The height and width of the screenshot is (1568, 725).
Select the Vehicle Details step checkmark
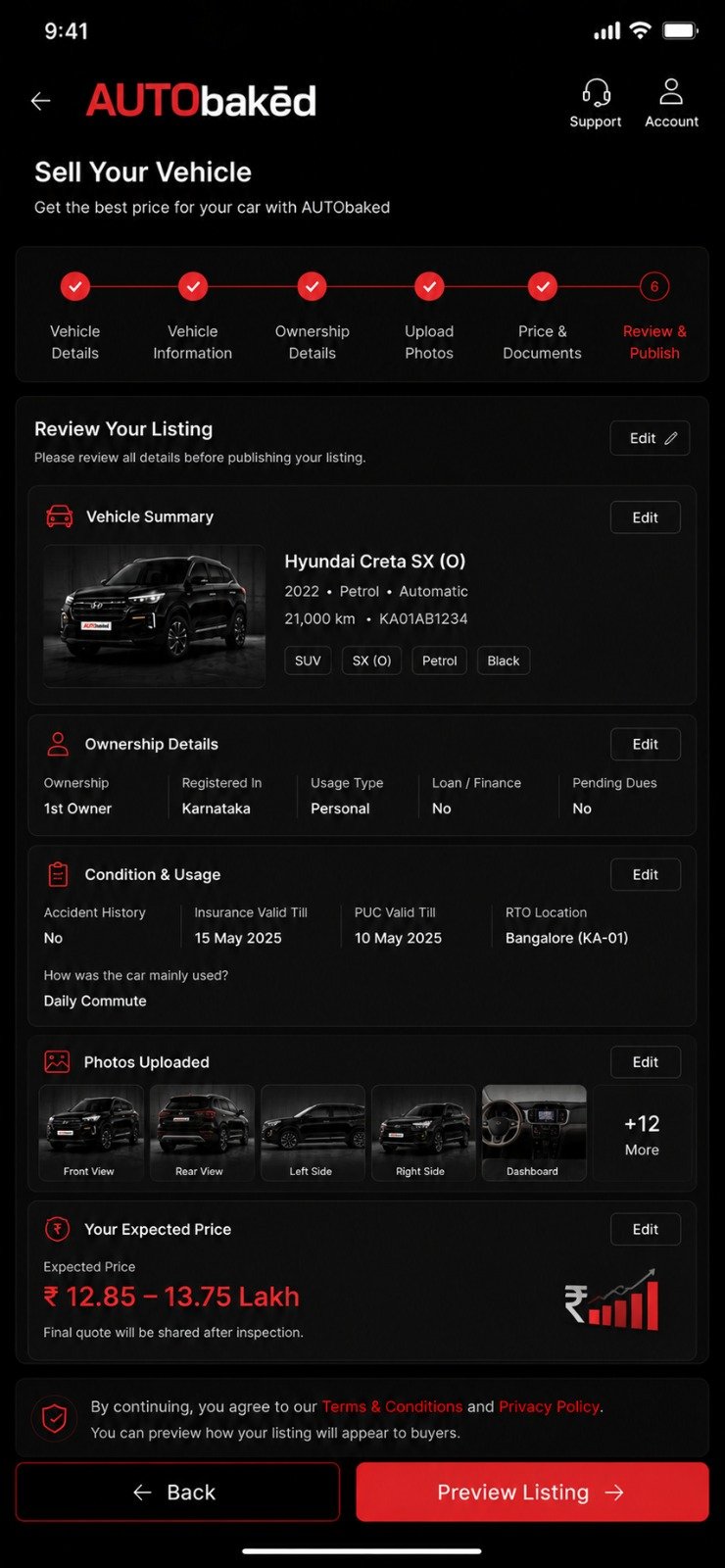click(x=75, y=286)
